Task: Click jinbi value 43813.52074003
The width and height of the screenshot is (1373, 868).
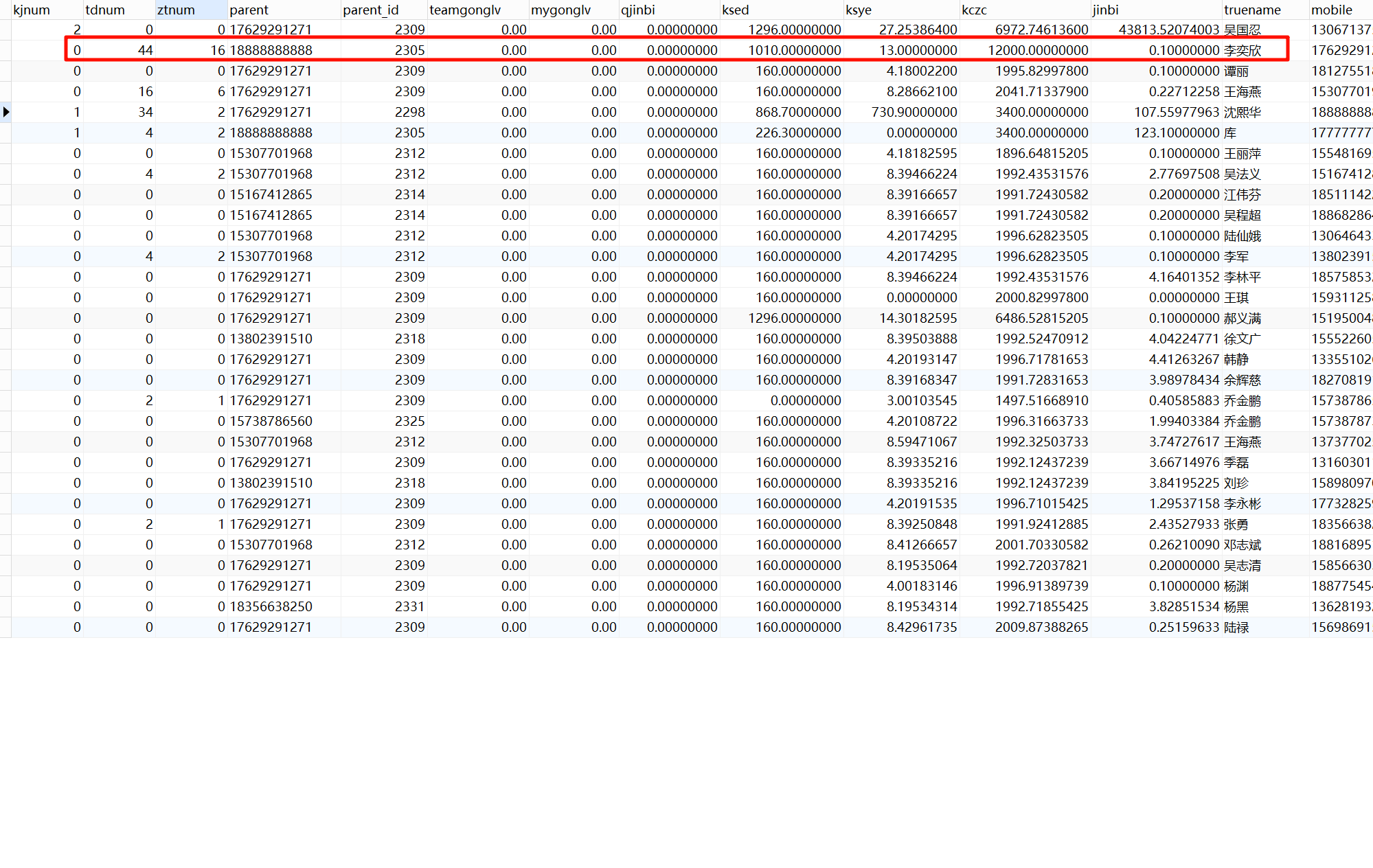Action: point(1168,30)
